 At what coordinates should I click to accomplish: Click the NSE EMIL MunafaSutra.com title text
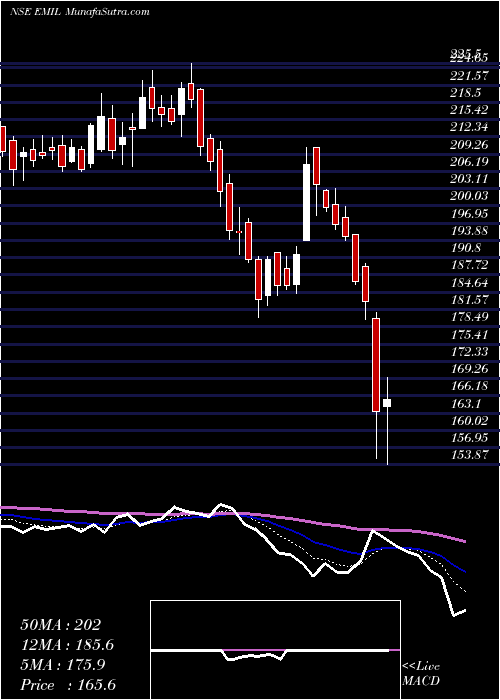pos(79,12)
